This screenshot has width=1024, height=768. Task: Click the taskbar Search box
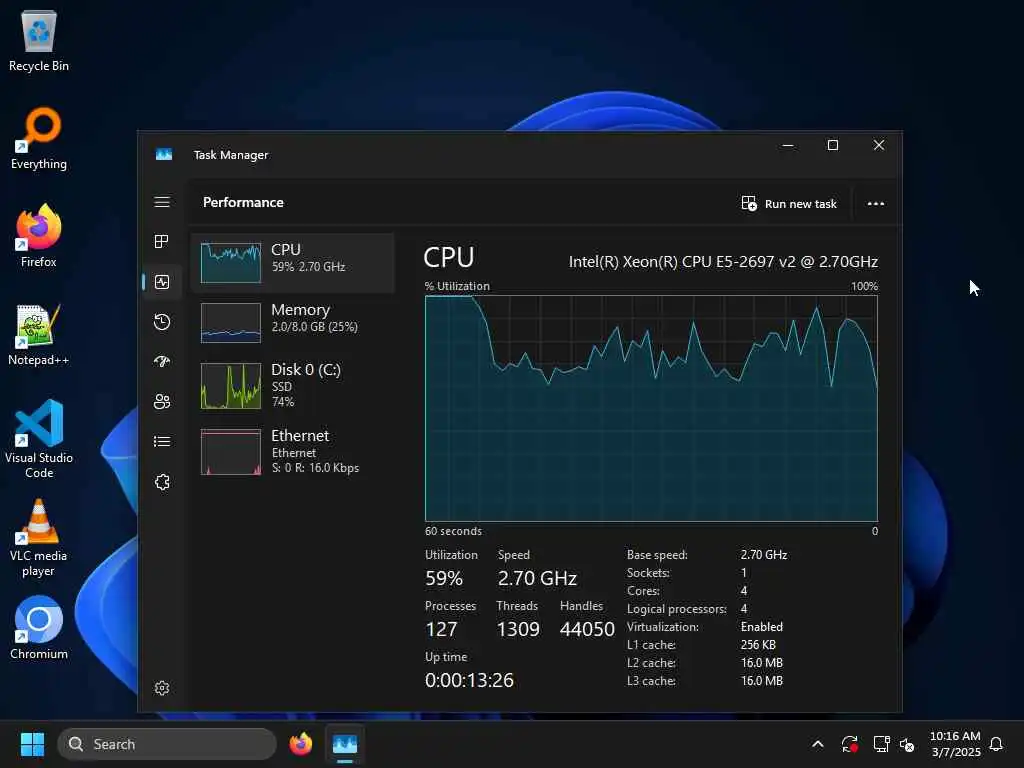[x=167, y=744]
